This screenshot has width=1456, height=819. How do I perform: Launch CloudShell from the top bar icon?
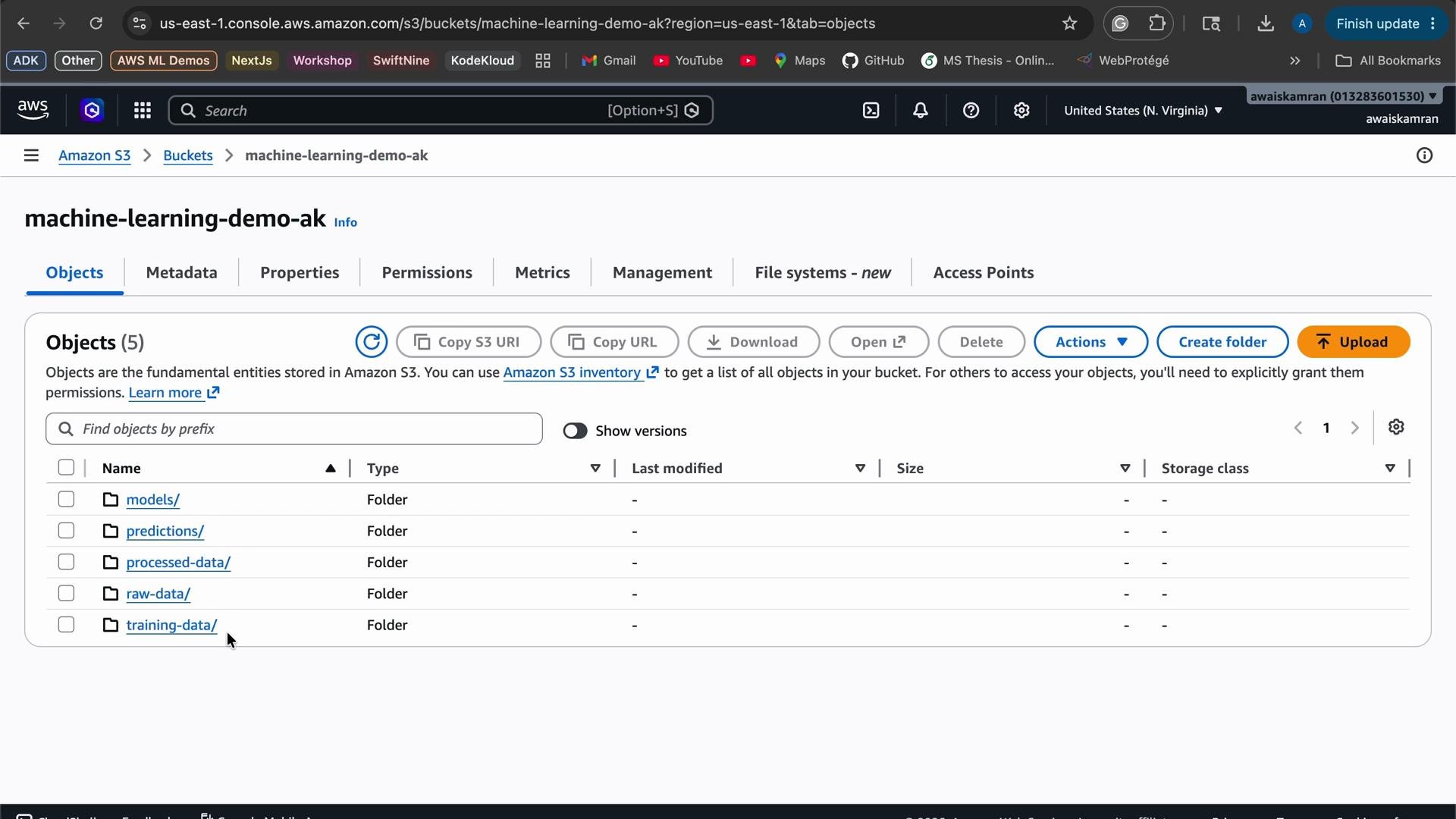click(x=871, y=111)
